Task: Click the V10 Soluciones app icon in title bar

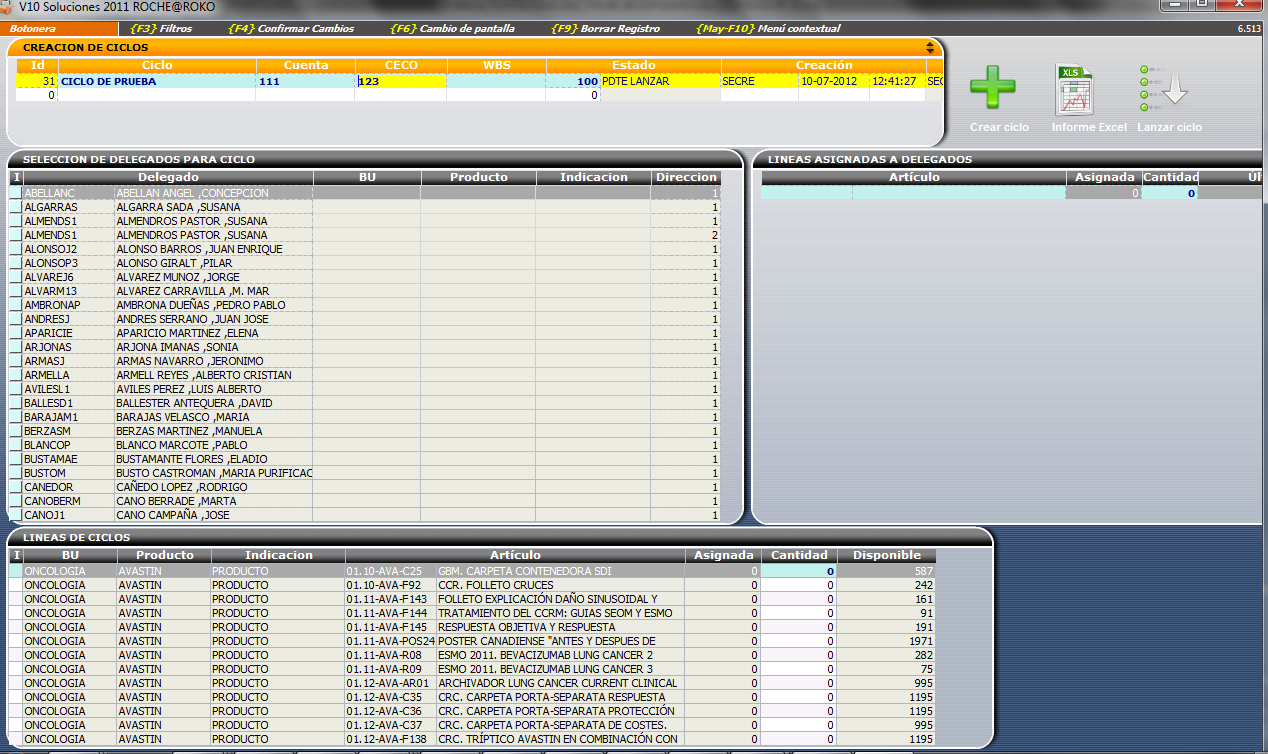Action: tap(8, 6)
